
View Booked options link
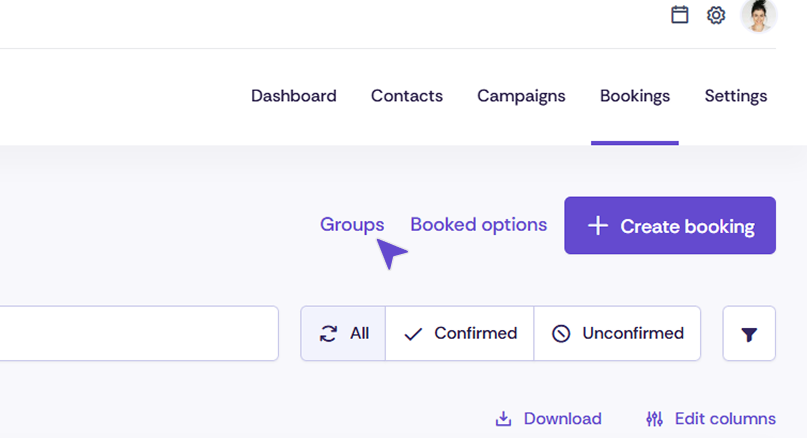tap(478, 225)
